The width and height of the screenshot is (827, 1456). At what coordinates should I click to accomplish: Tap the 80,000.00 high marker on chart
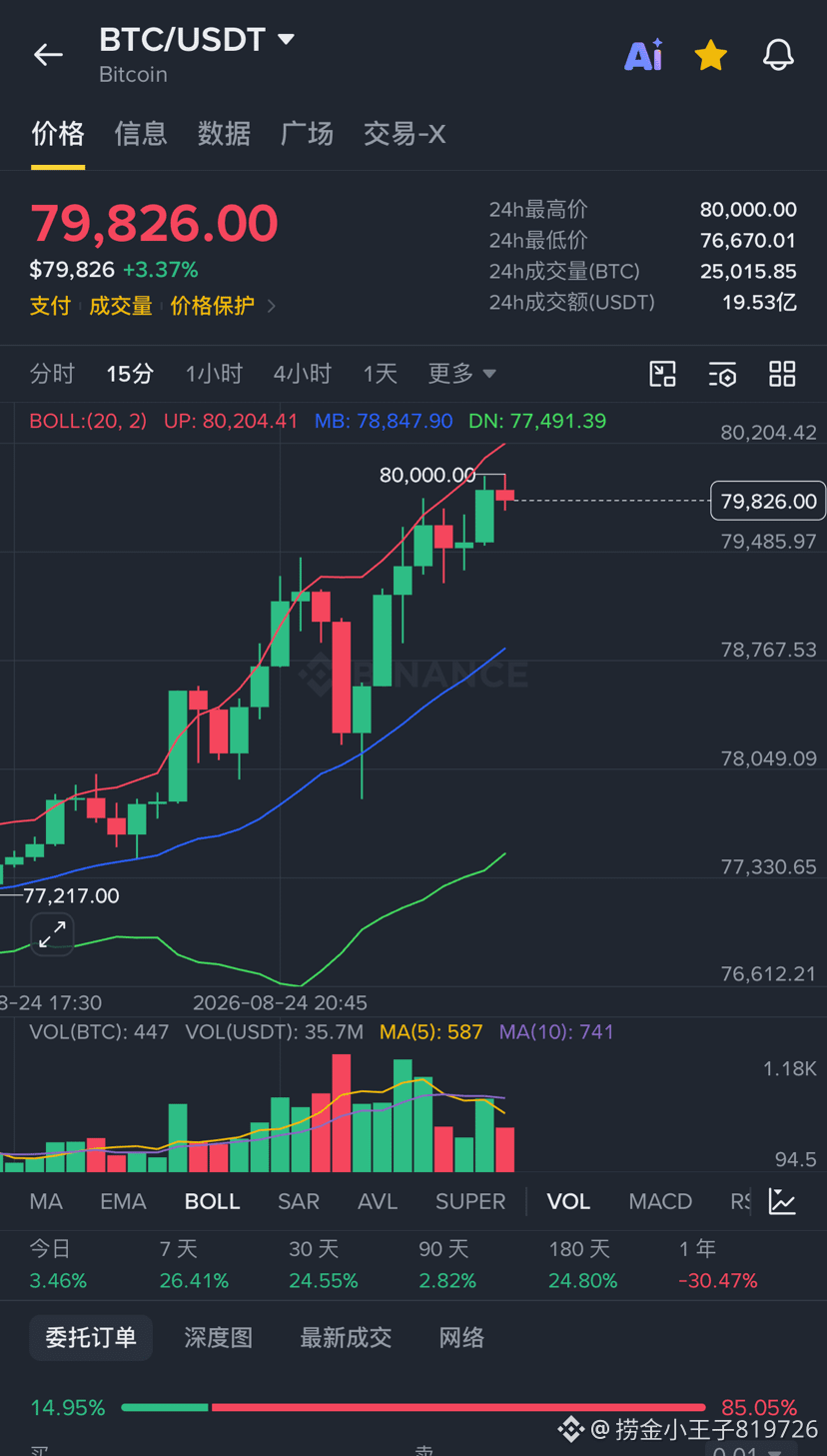[427, 476]
